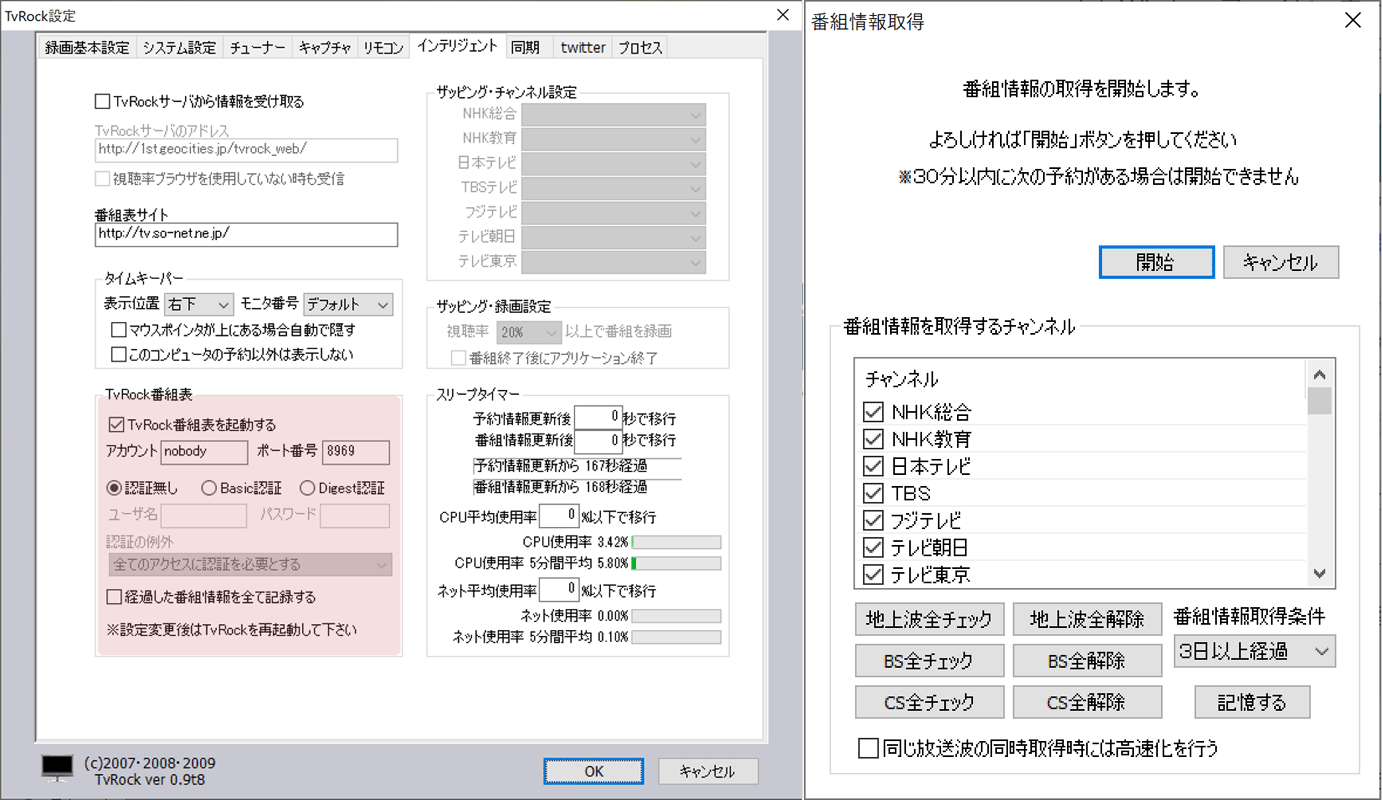The width and height of the screenshot is (1382, 800).
Task: Enable TvRockサーバから情報を受け取る checkbox
Action: point(102,101)
